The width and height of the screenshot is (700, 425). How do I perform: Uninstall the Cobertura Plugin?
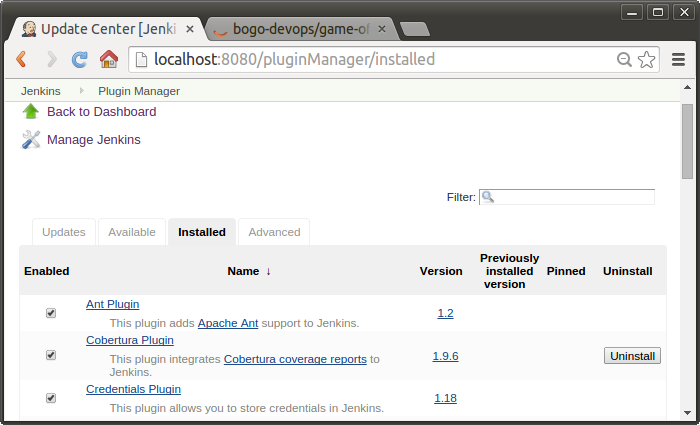[632, 356]
